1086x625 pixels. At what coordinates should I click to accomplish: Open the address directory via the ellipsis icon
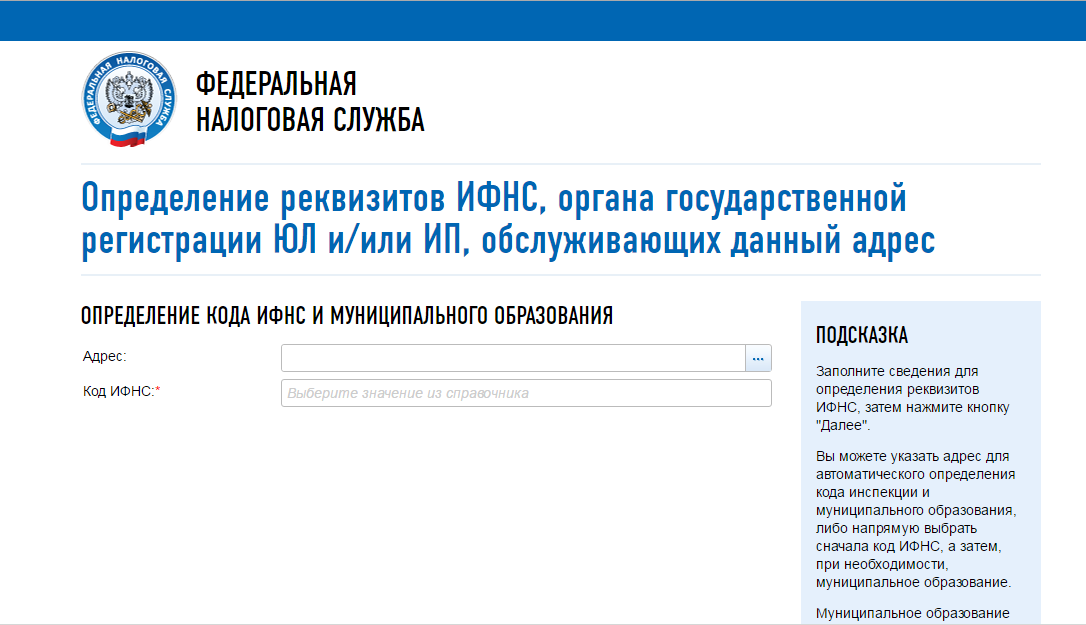click(760, 357)
